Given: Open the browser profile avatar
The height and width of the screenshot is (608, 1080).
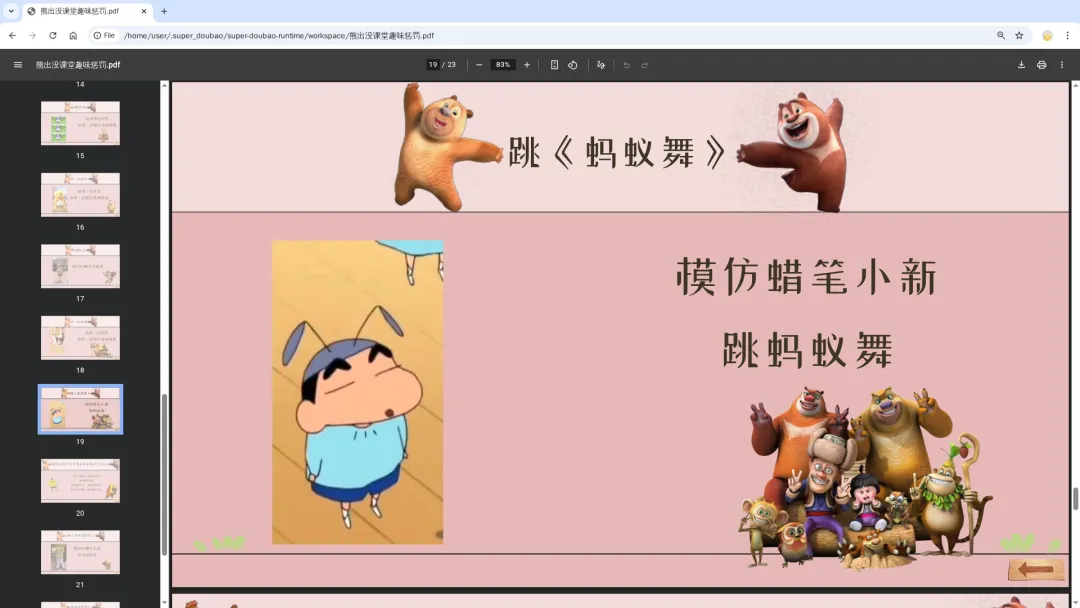Looking at the screenshot, I should coord(1047,36).
